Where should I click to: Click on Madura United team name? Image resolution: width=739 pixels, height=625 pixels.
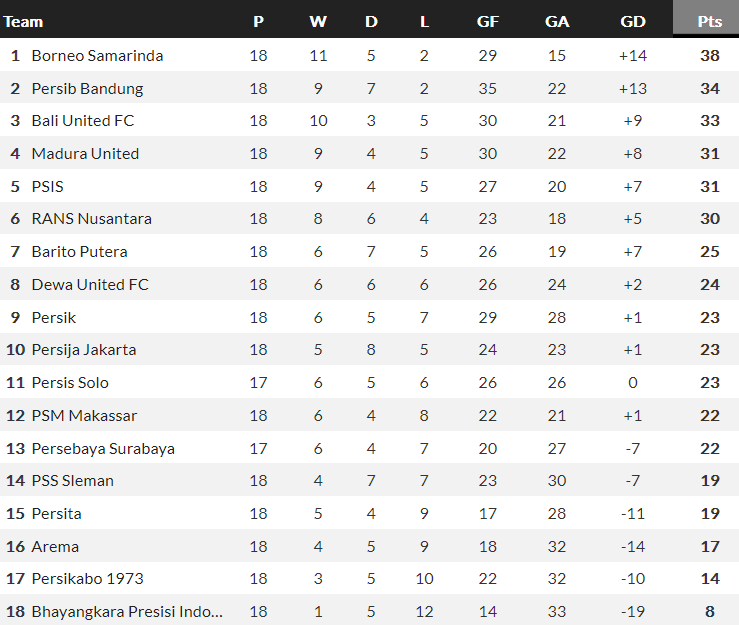tap(85, 154)
